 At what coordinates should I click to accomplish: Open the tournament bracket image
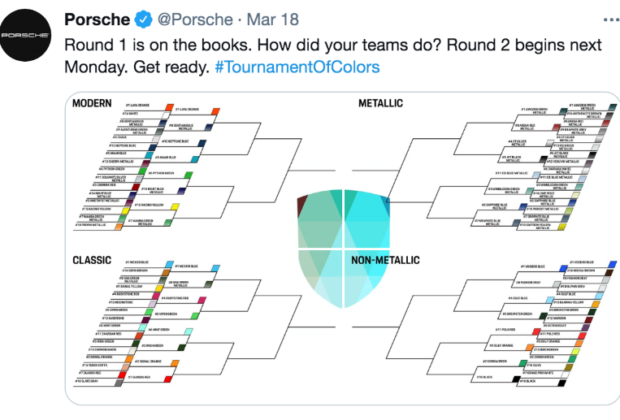342,249
